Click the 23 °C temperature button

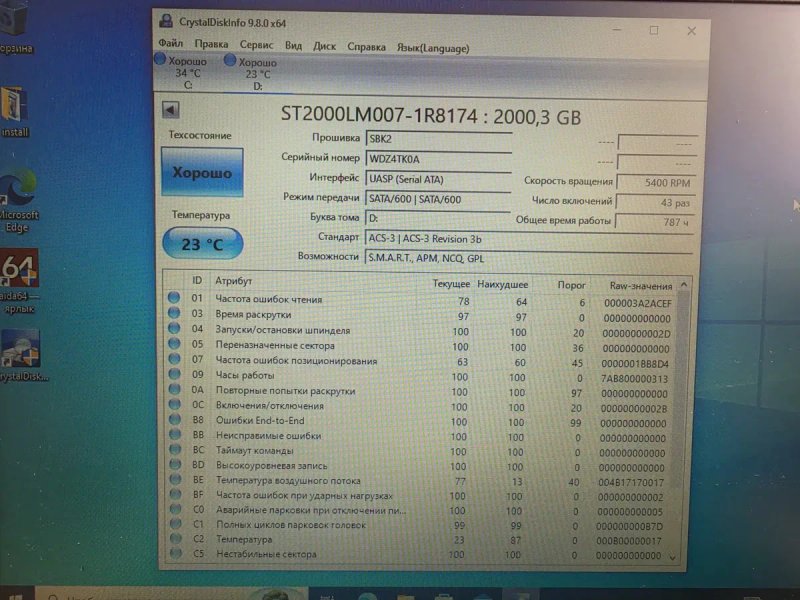point(203,244)
